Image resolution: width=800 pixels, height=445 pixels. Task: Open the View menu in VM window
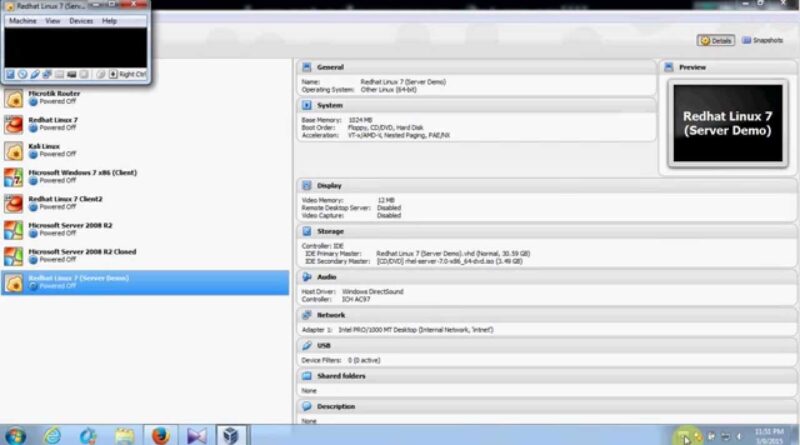coord(53,21)
